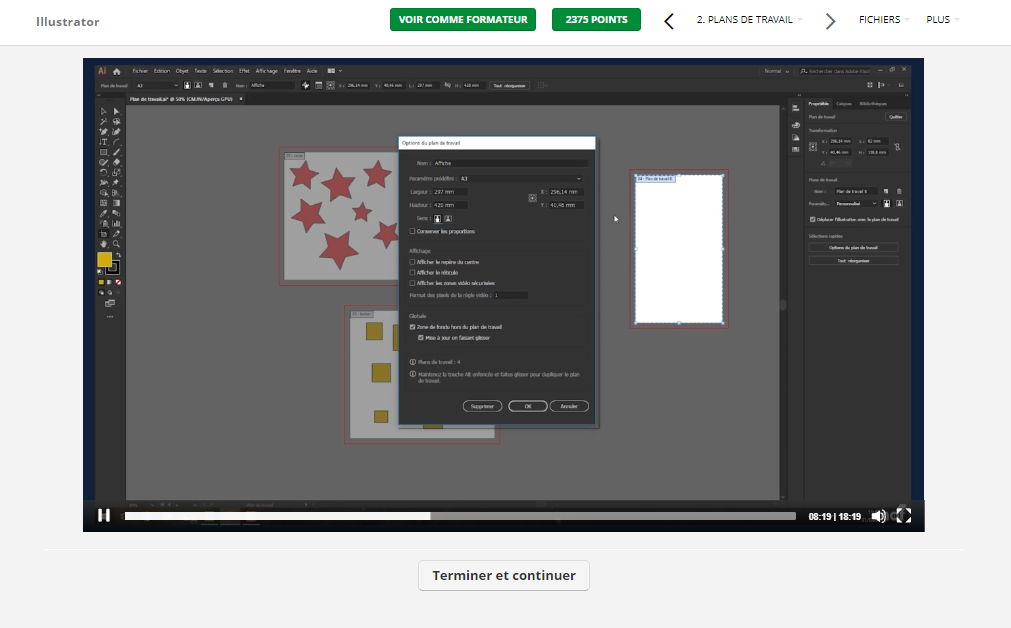1011x628 pixels.
Task: Go to the previous lesson arrow
Action: 669,20
